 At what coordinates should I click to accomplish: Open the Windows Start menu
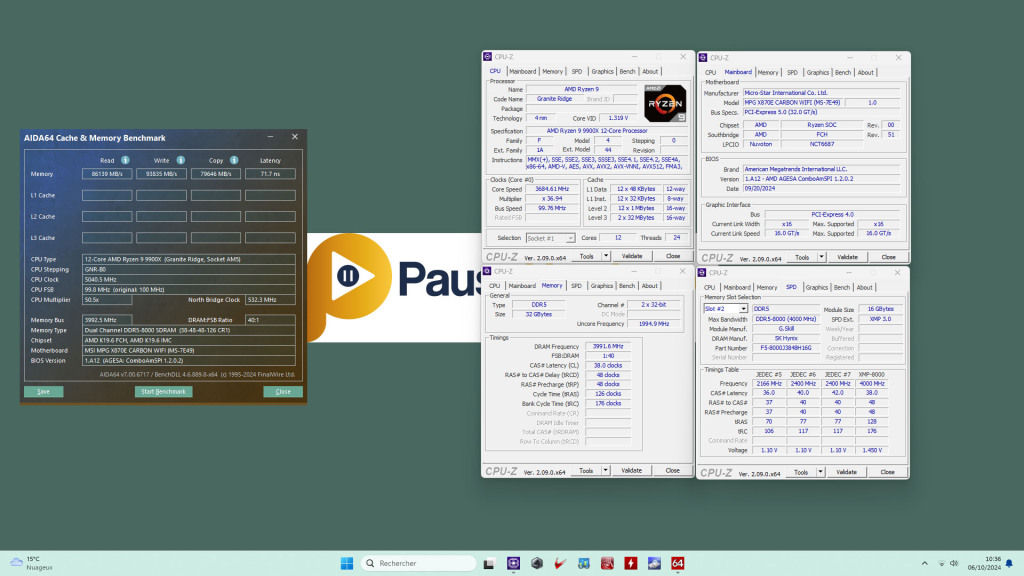[x=345, y=563]
